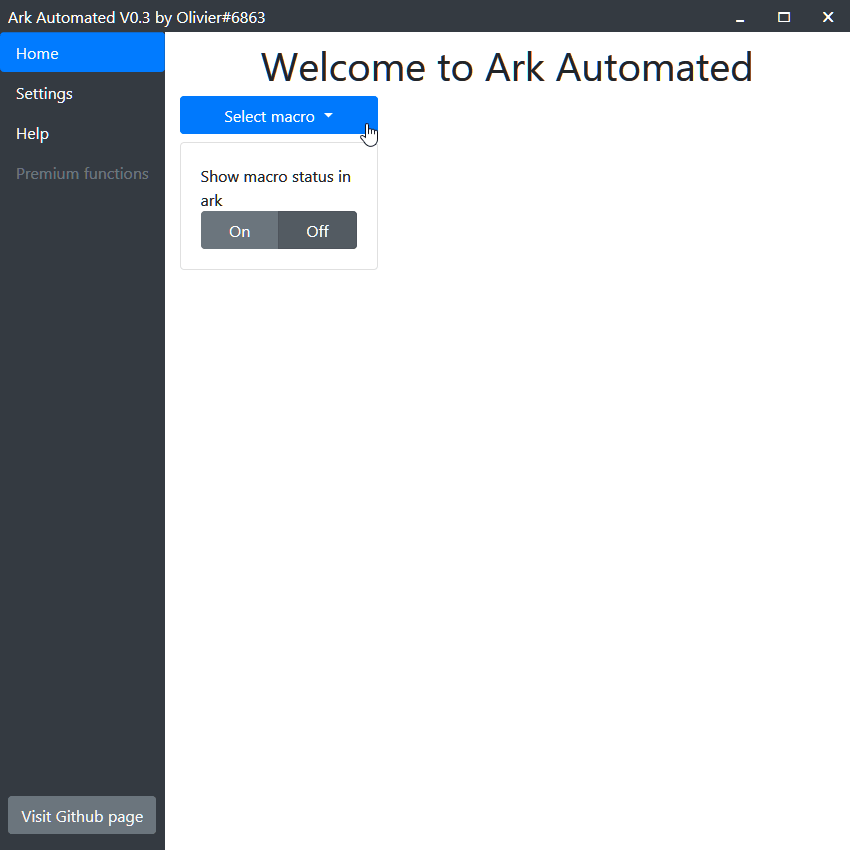Click the Visit Github page button

click(82, 815)
